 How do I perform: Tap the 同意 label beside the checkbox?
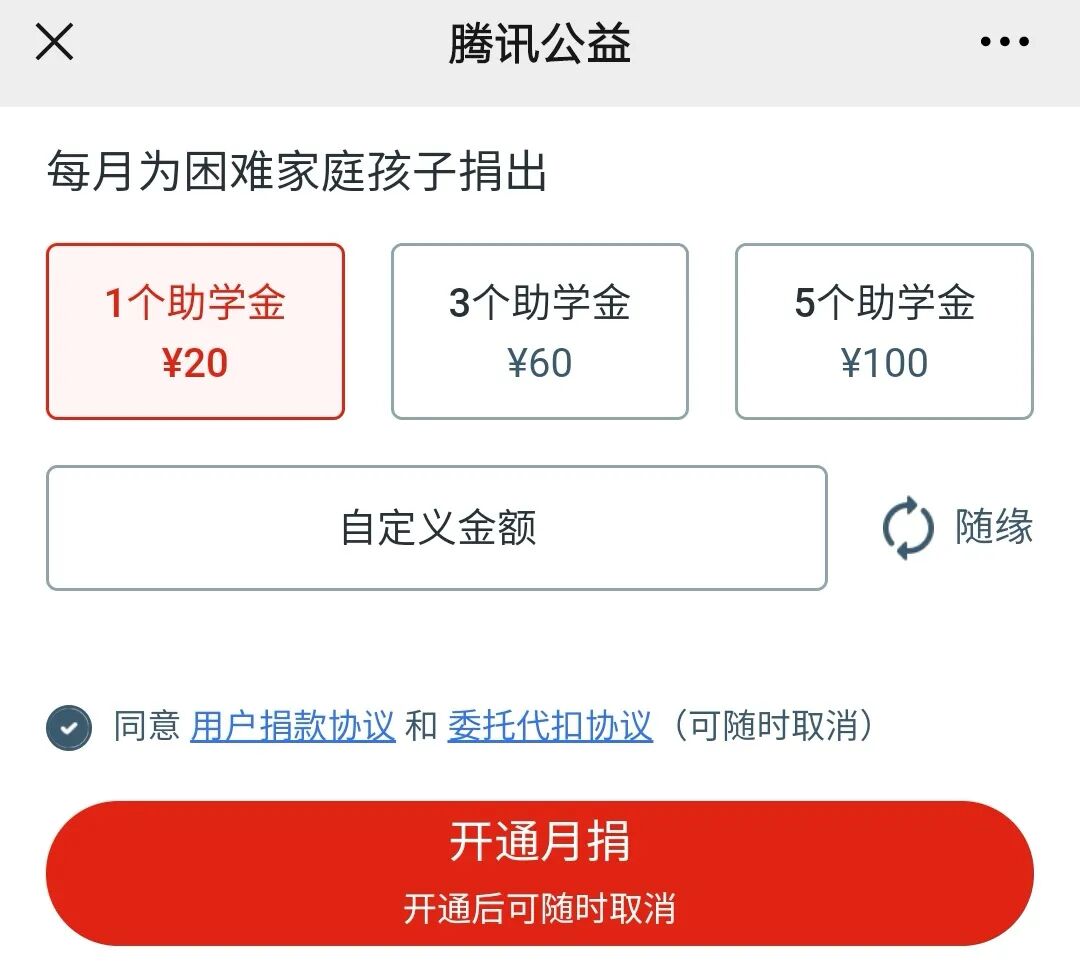(x=146, y=726)
